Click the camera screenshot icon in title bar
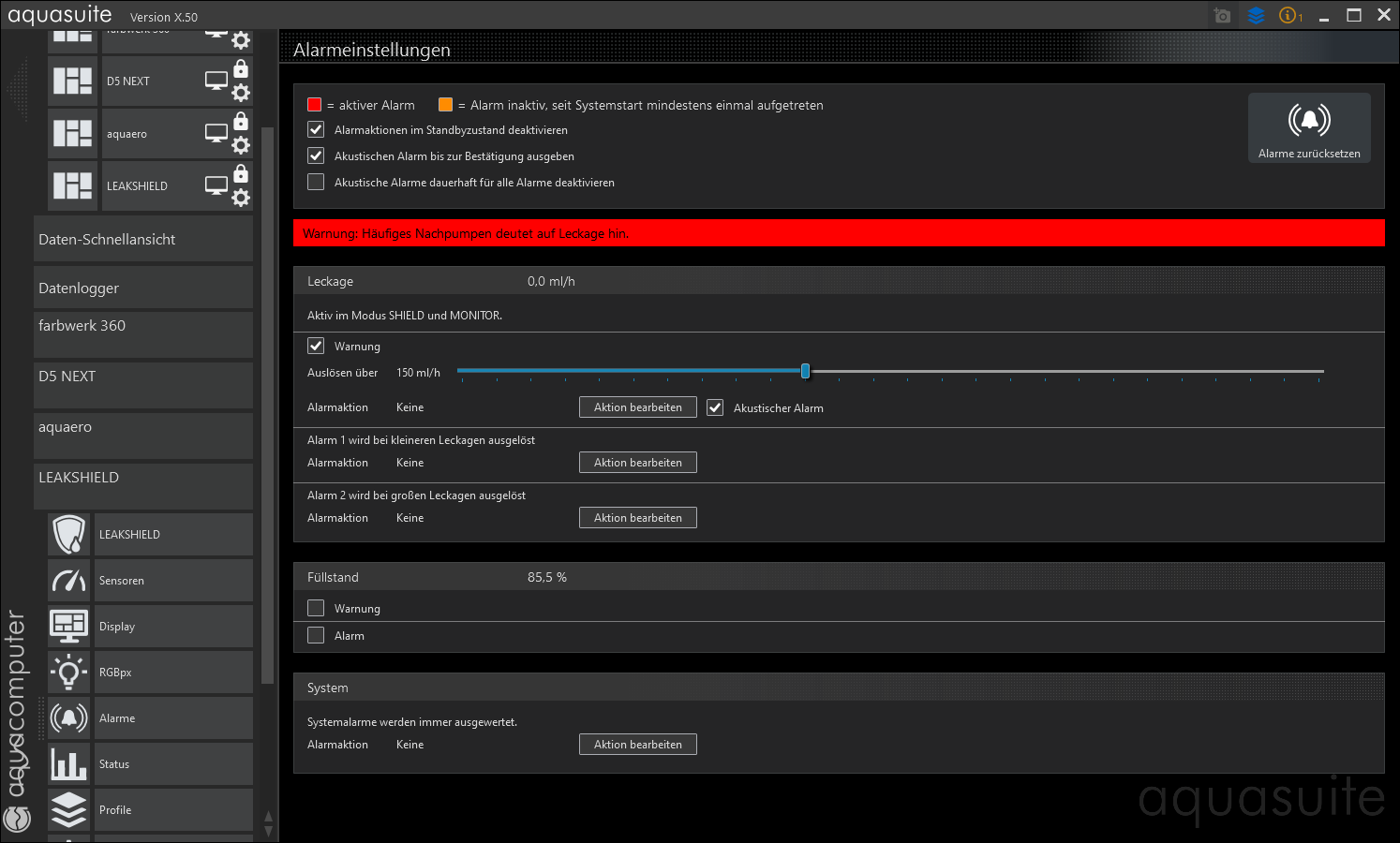Image resolution: width=1400 pixels, height=843 pixels. click(1222, 16)
